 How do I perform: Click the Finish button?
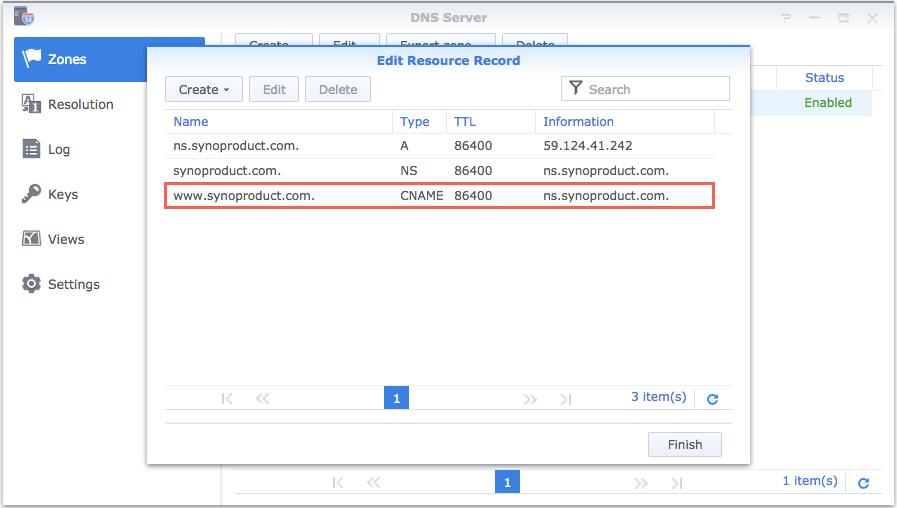coord(685,444)
